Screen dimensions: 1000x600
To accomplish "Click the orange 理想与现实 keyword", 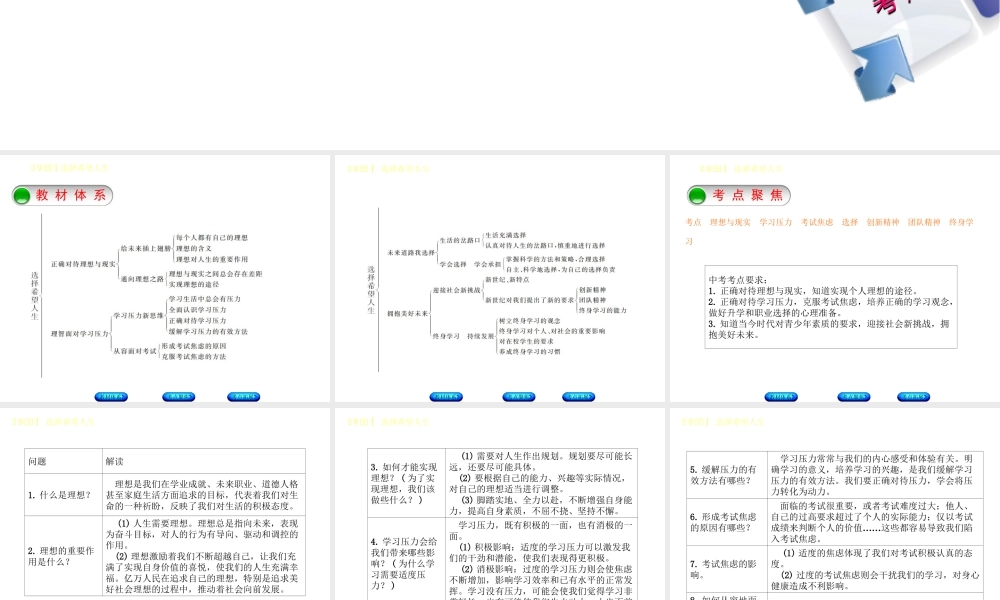I will tap(730, 223).
